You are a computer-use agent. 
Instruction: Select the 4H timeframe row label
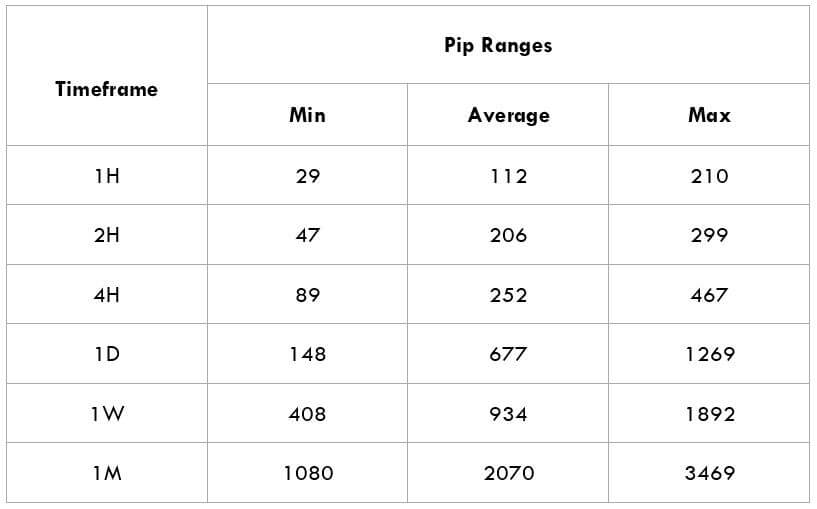[x=107, y=295]
